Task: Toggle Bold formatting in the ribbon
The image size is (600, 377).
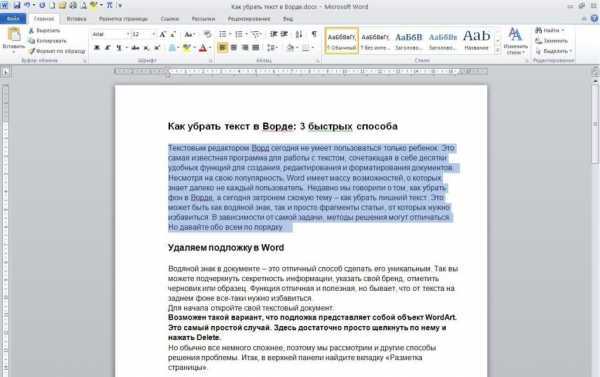Action: 97,48
